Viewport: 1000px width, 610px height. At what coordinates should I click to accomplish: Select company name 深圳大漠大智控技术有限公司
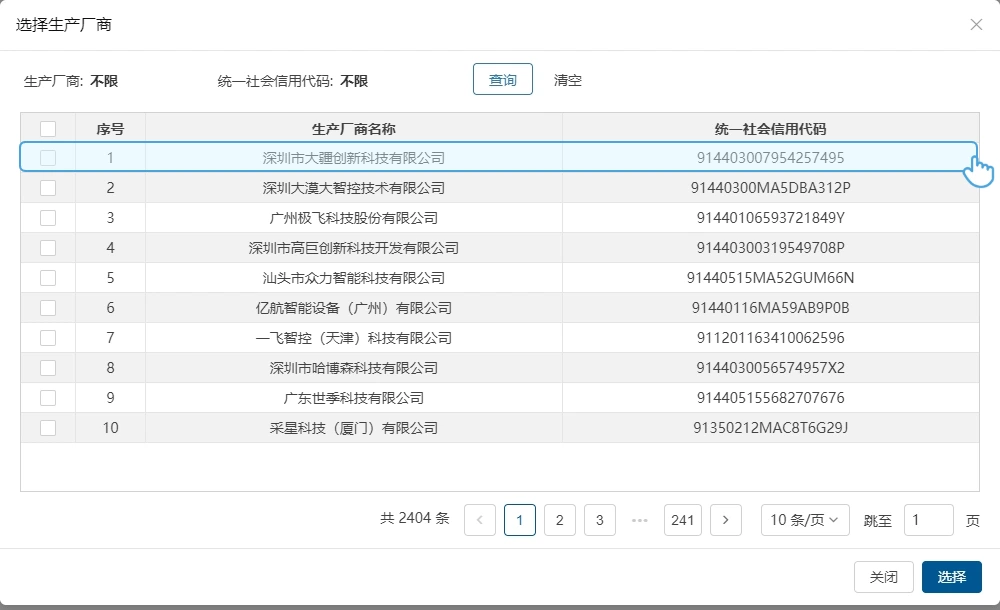pyautogui.click(x=354, y=188)
